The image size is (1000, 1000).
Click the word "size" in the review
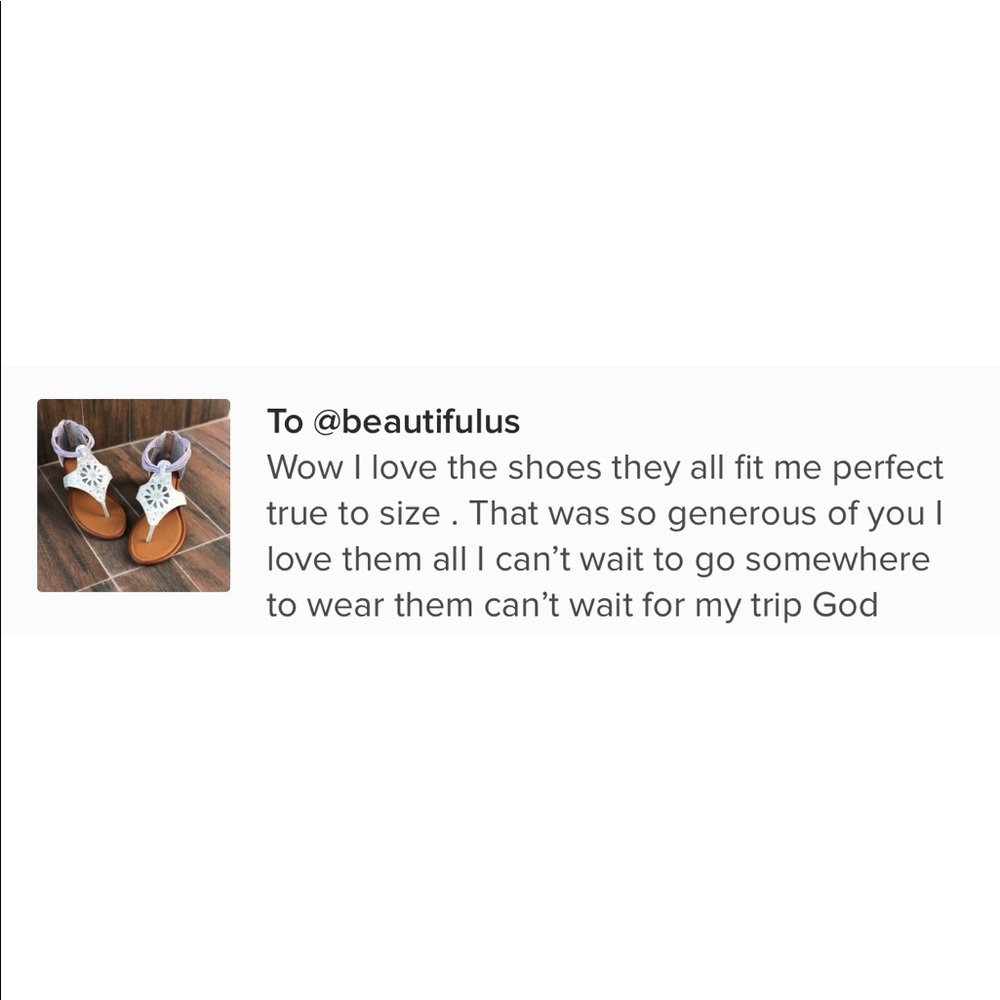coord(410,514)
